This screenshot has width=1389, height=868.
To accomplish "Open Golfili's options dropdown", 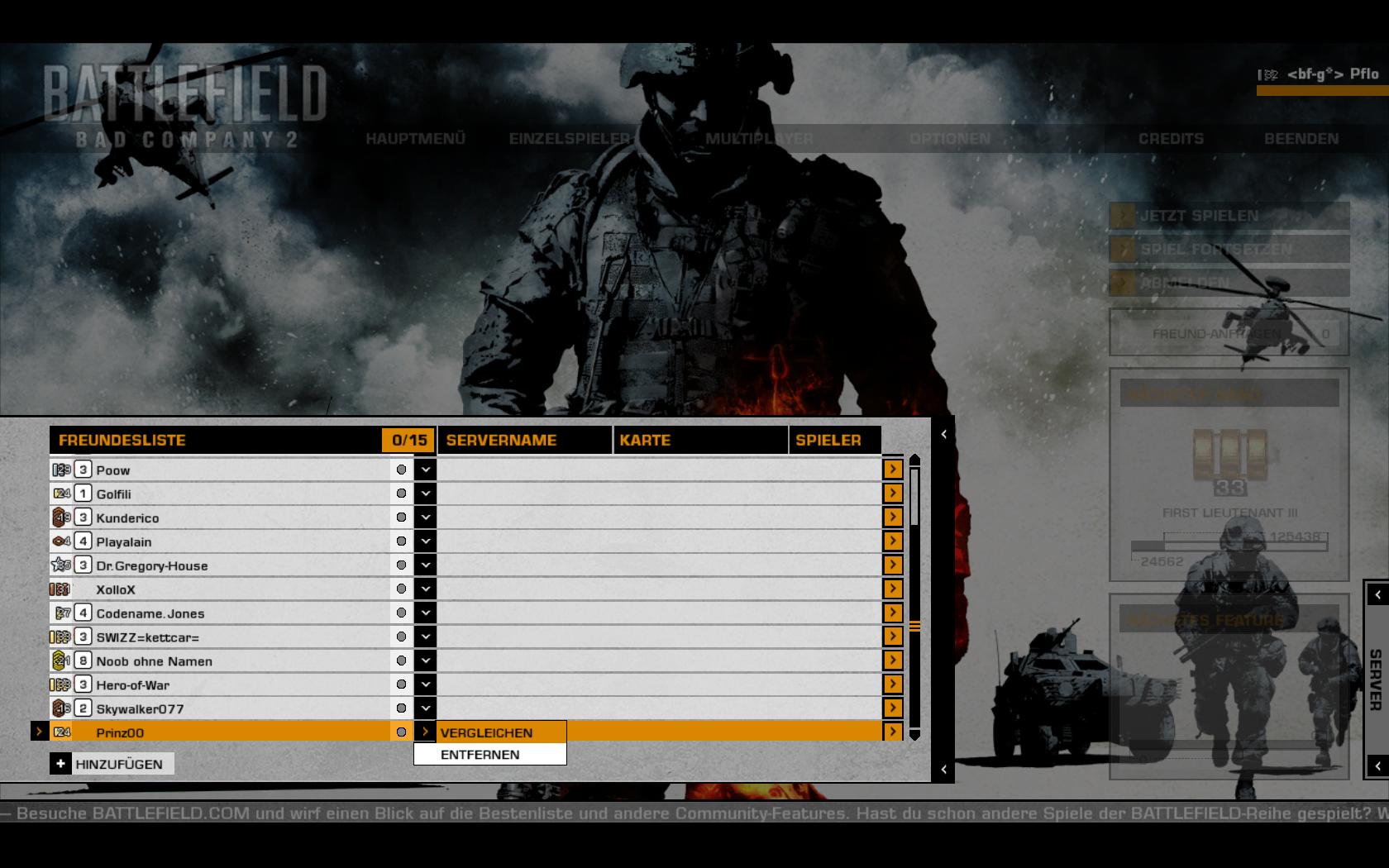I will coord(425,494).
